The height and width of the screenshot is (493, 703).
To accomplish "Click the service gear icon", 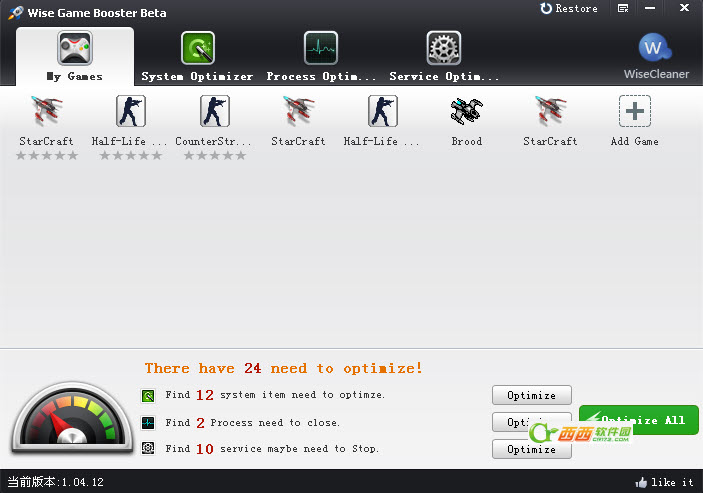I will tap(148, 448).
